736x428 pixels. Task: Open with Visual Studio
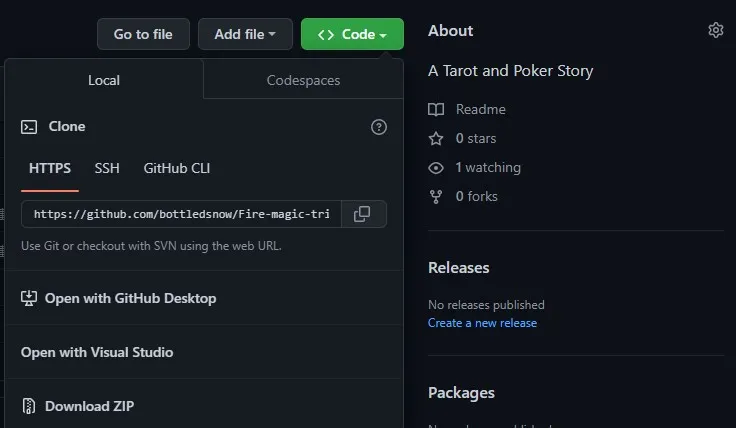point(97,352)
